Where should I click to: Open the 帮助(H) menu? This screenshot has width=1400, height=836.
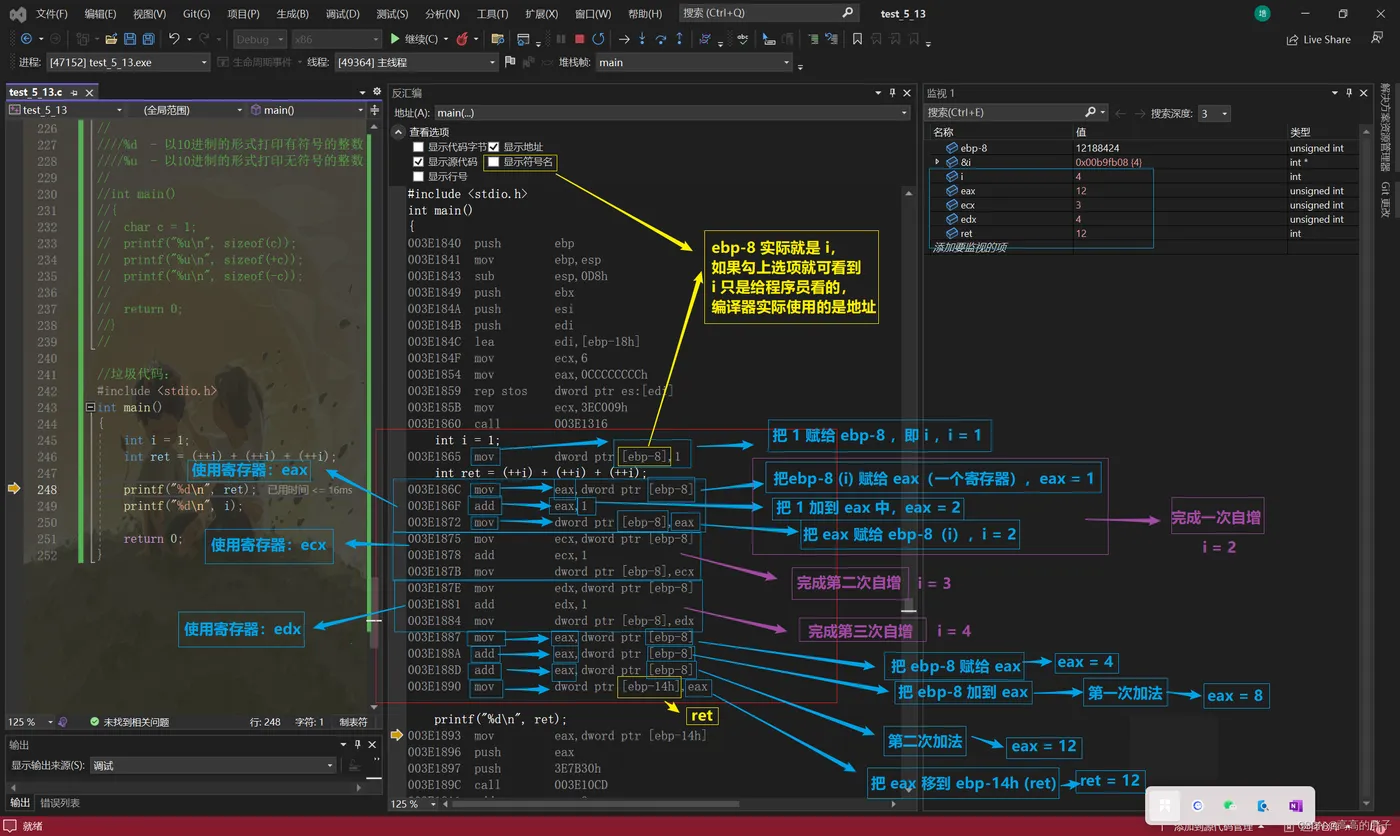coord(645,13)
